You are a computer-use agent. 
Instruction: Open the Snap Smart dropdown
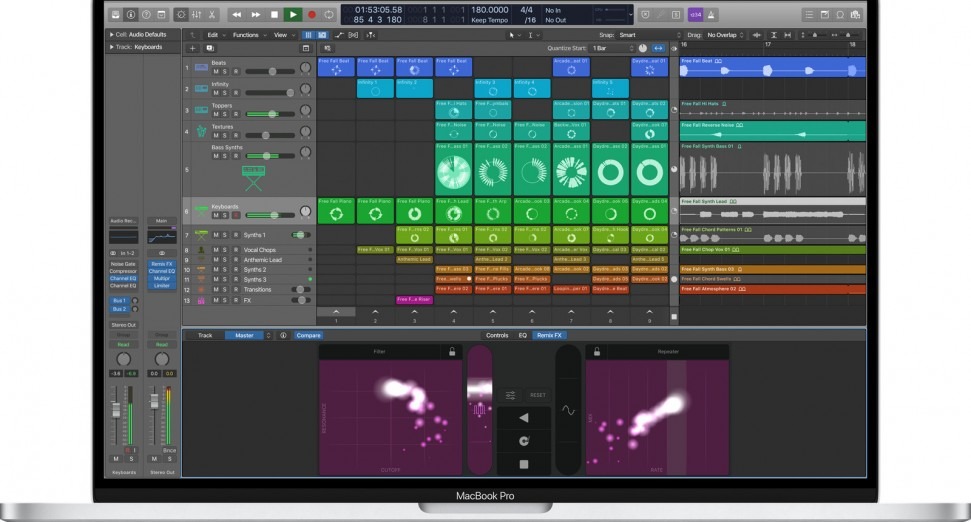(x=649, y=35)
